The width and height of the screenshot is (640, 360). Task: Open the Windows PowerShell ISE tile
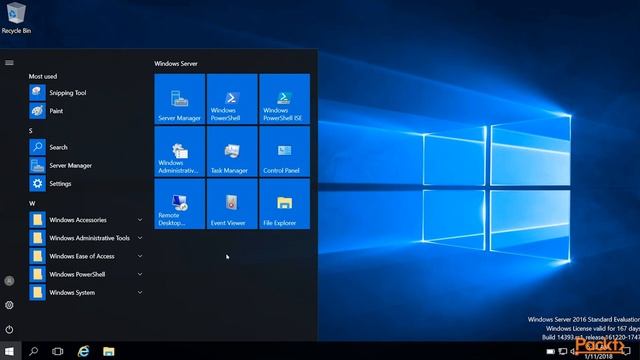pos(284,99)
